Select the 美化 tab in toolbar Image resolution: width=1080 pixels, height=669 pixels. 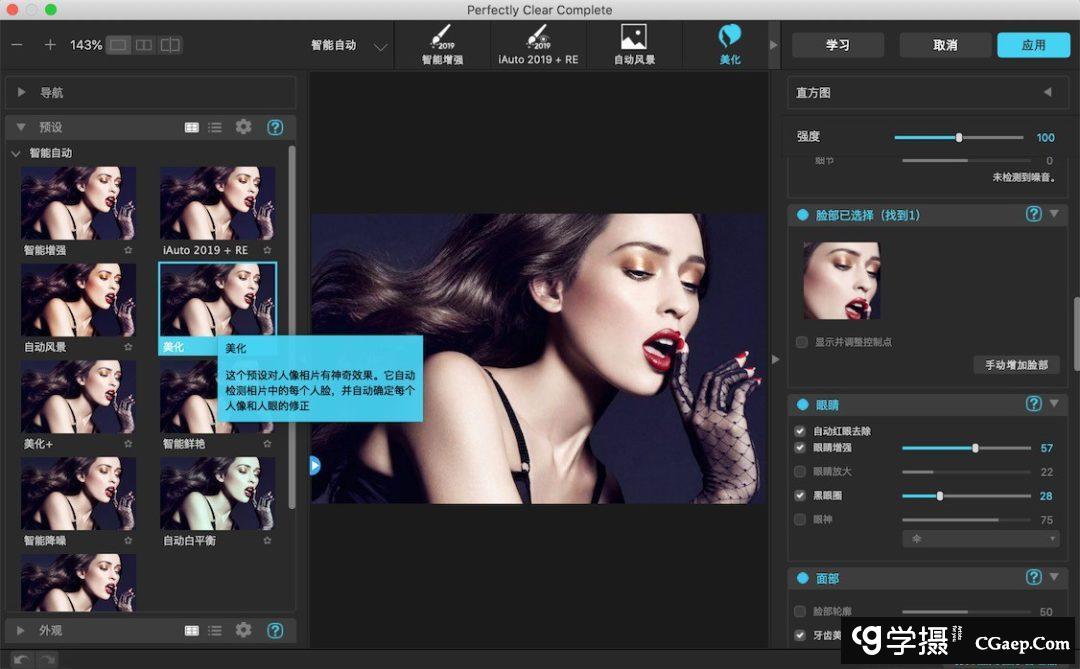tap(730, 45)
